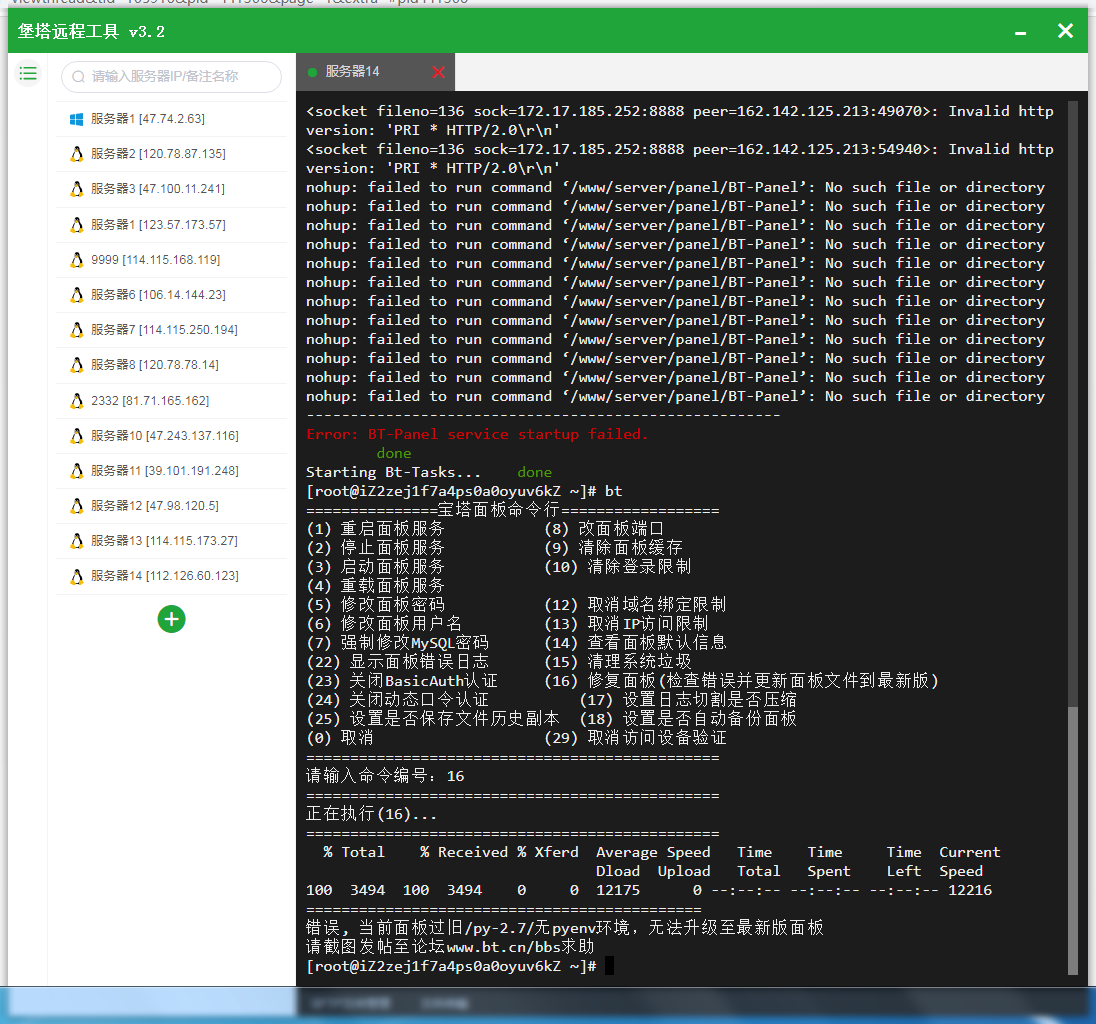Click the red 'Error: BT-Panel service startup failed.' line
The image size is (1096, 1024).
tap(477, 435)
